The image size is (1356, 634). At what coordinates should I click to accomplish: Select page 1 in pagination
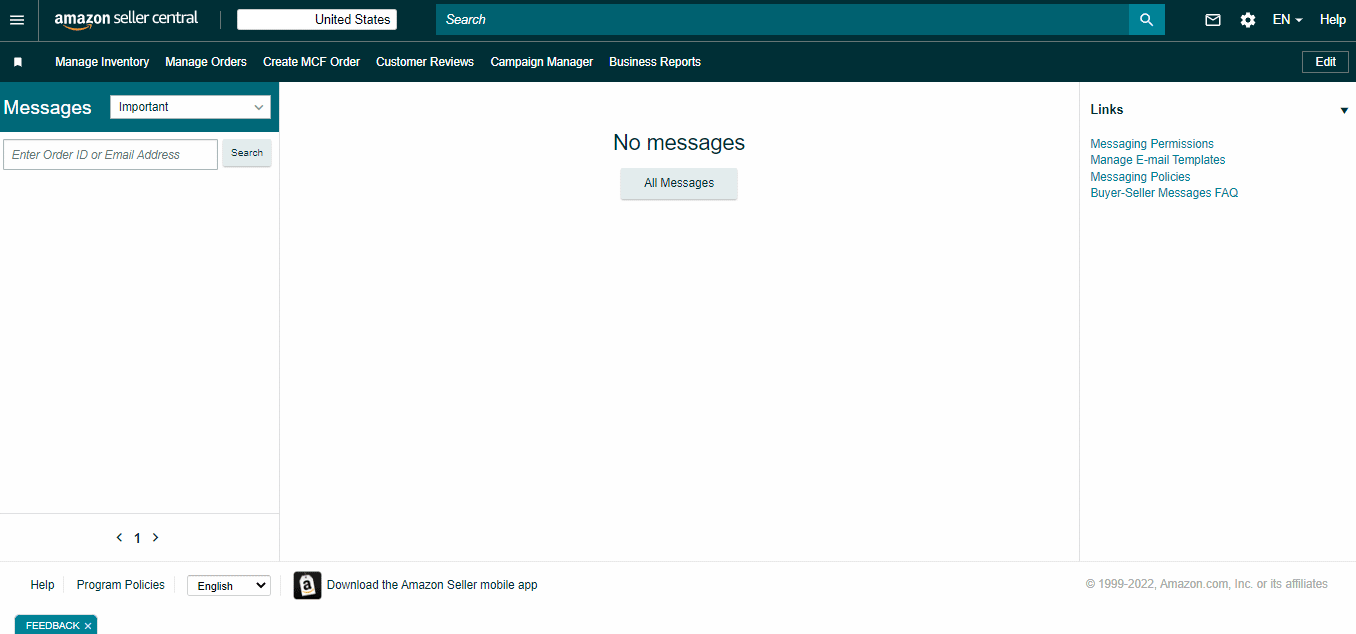[137, 537]
